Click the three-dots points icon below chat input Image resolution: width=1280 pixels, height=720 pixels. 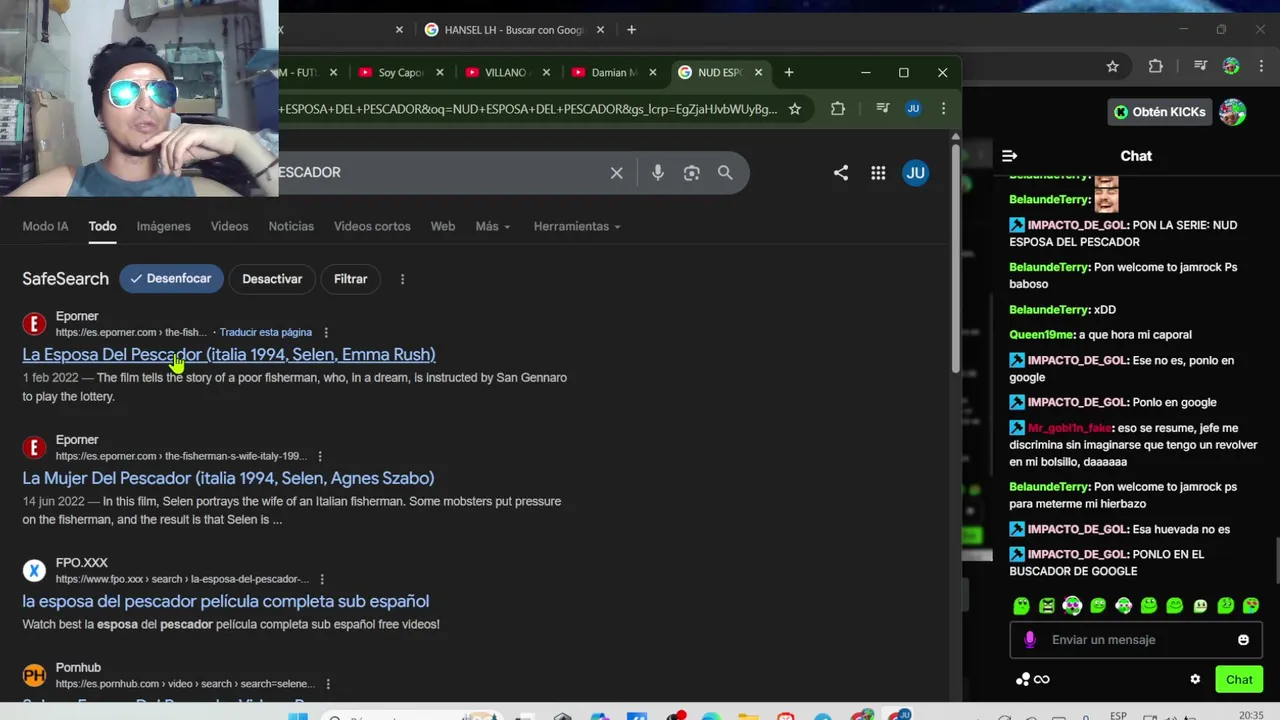click(1022, 680)
